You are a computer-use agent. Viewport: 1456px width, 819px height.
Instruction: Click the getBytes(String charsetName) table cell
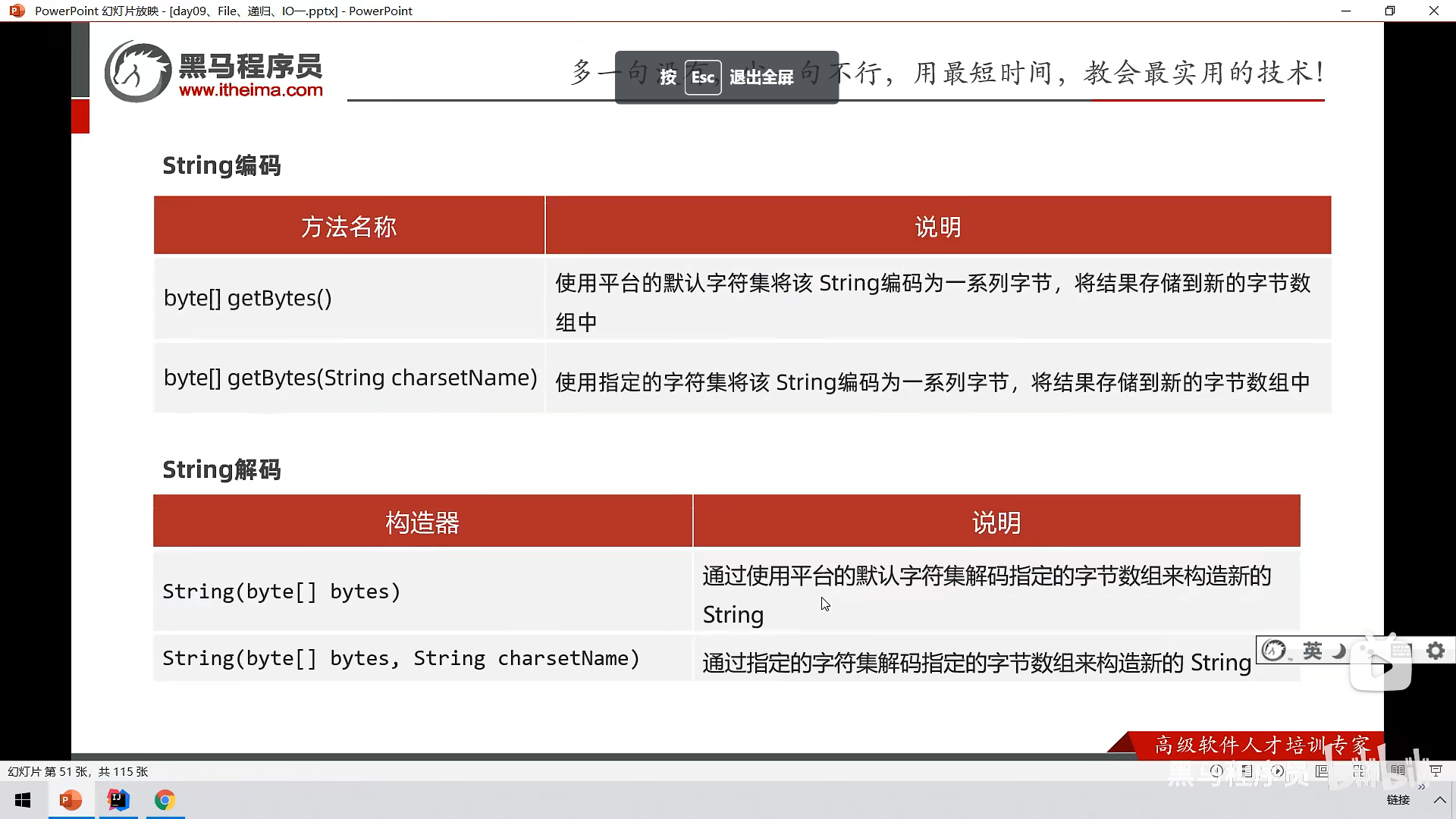tap(350, 378)
